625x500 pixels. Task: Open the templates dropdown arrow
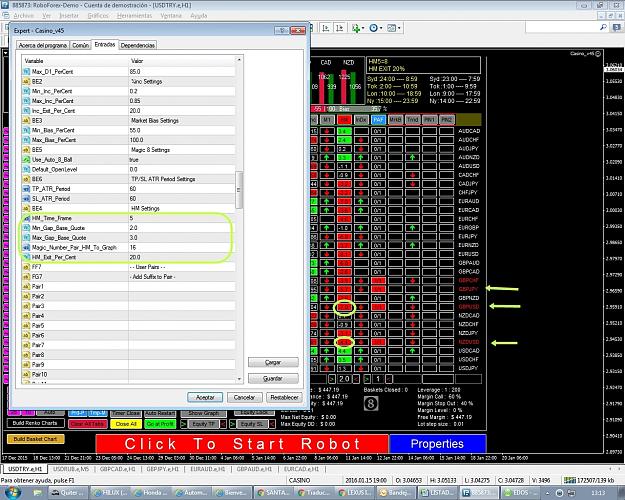pos(399,28)
